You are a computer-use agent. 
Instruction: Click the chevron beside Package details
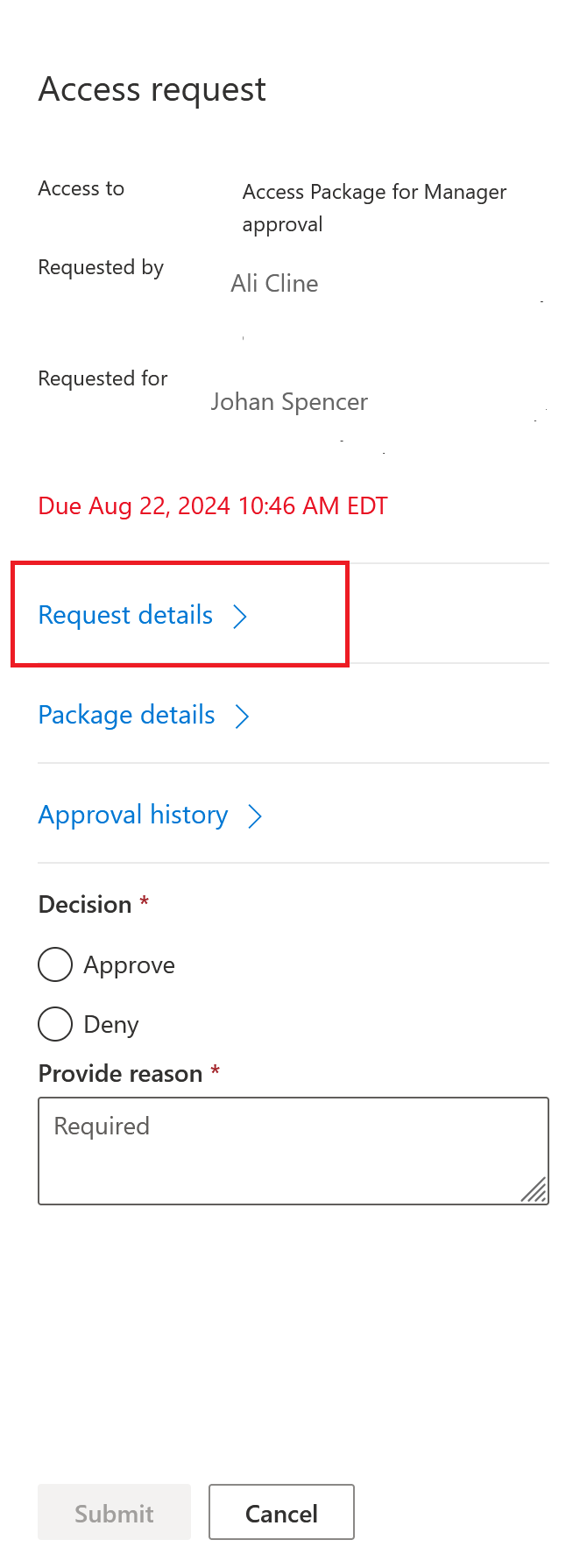(242, 717)
